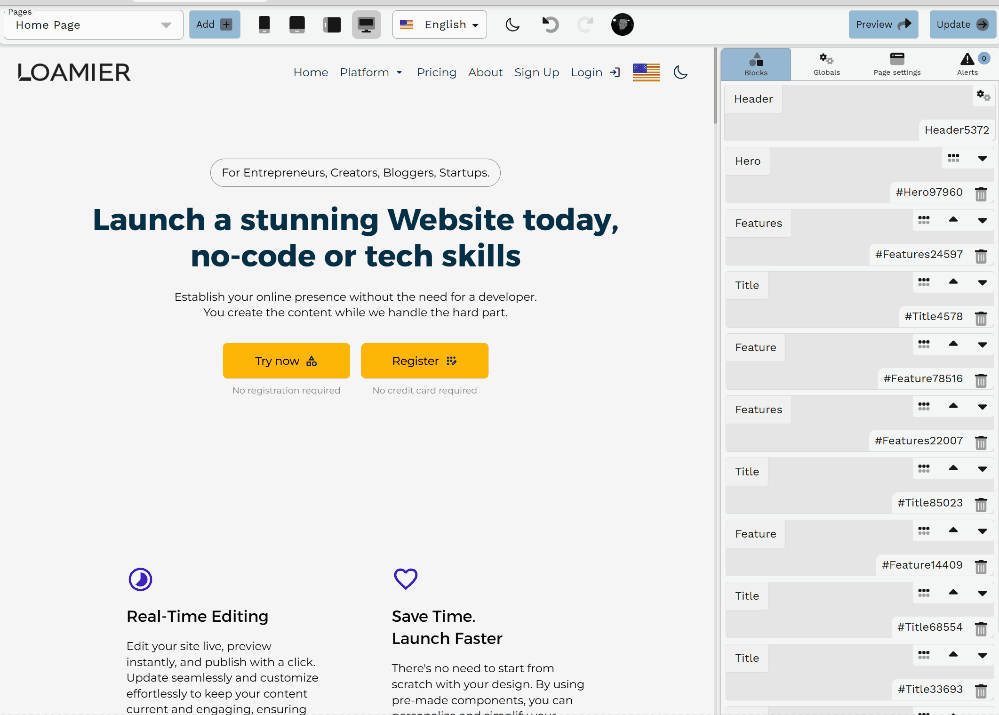Click the Login navigation link
999x715 pixels.
coord(595,72)
